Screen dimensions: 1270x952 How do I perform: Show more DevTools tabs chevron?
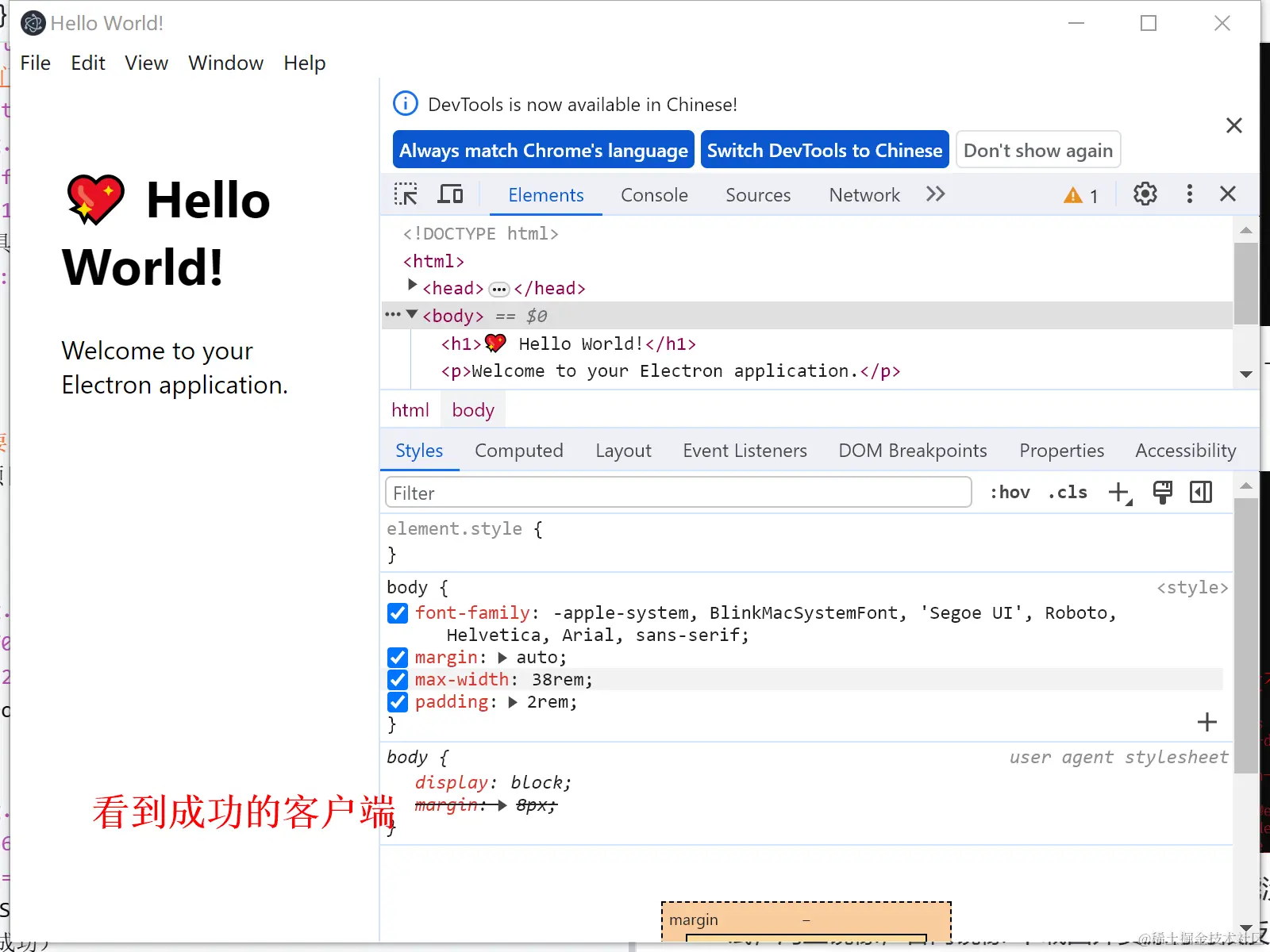[x=936, y=194]
